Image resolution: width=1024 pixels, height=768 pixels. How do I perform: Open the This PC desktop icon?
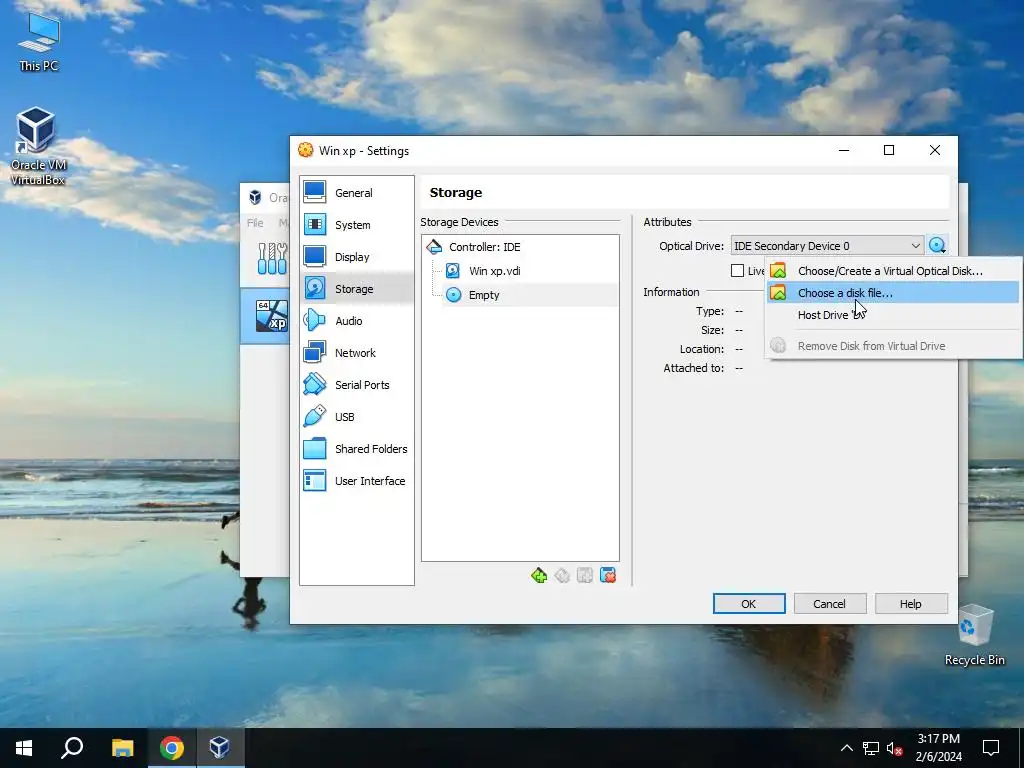click(x=39, y=42)
